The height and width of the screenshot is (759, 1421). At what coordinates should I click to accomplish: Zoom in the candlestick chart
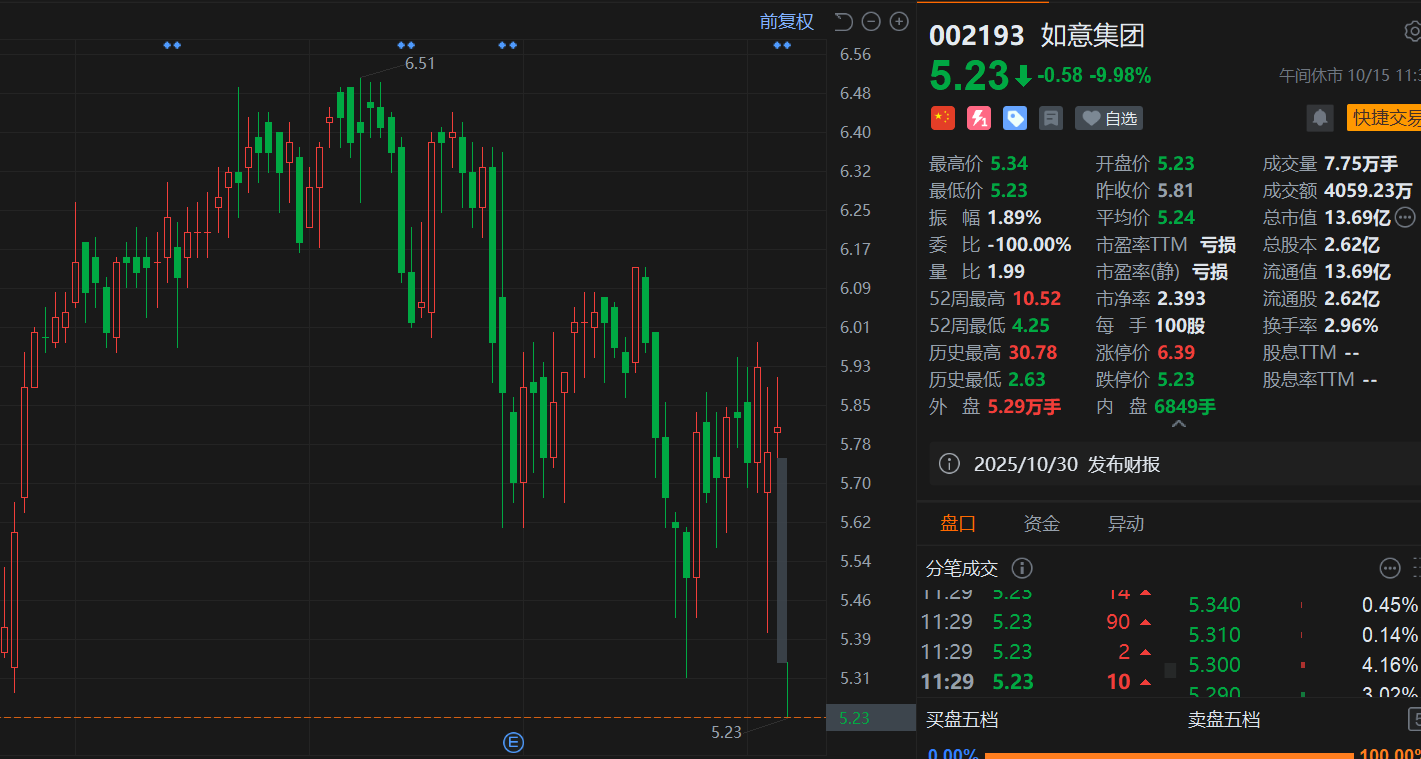899,21
